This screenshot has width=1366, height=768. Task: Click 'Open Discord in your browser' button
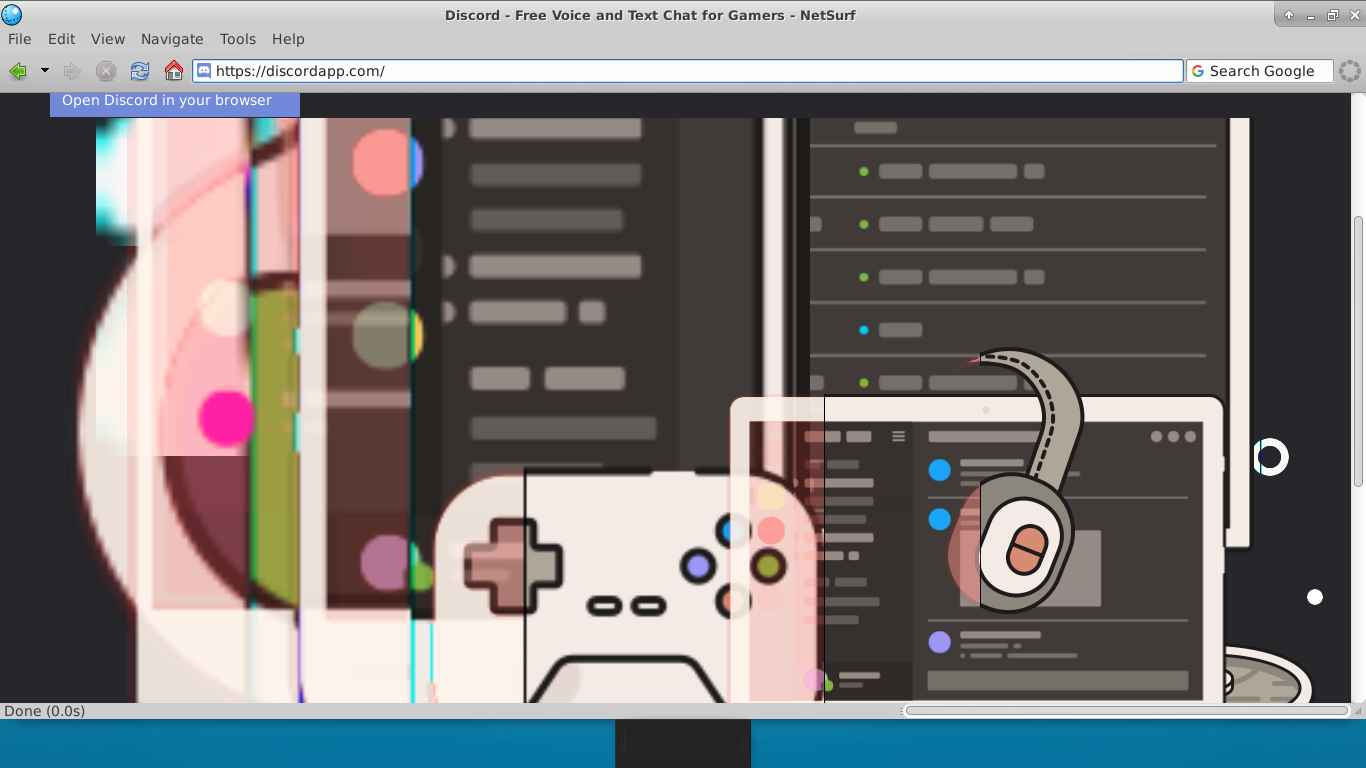pos(167,101)
